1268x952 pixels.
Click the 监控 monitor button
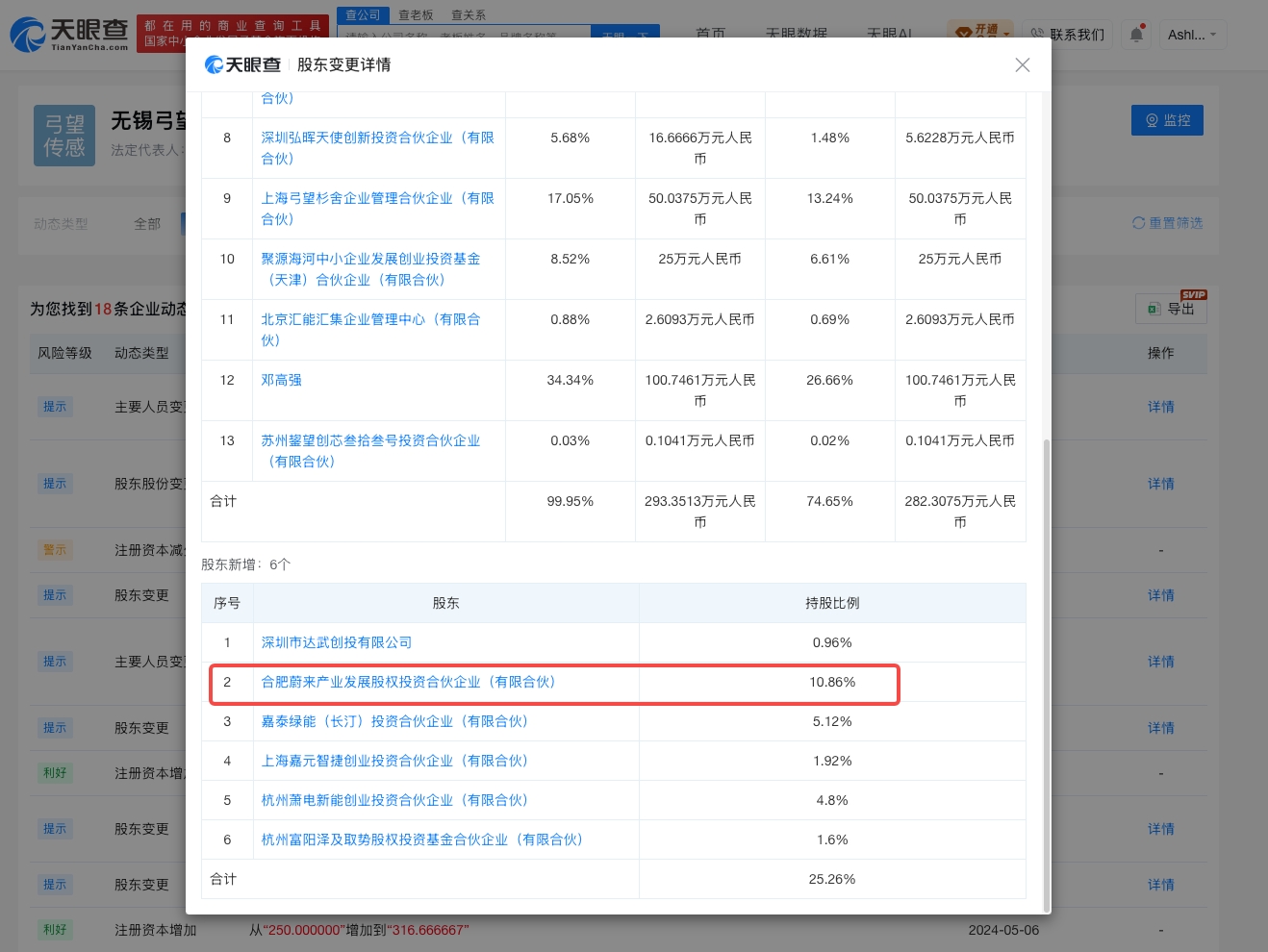pyautogui.click(x=1167, y=120)
